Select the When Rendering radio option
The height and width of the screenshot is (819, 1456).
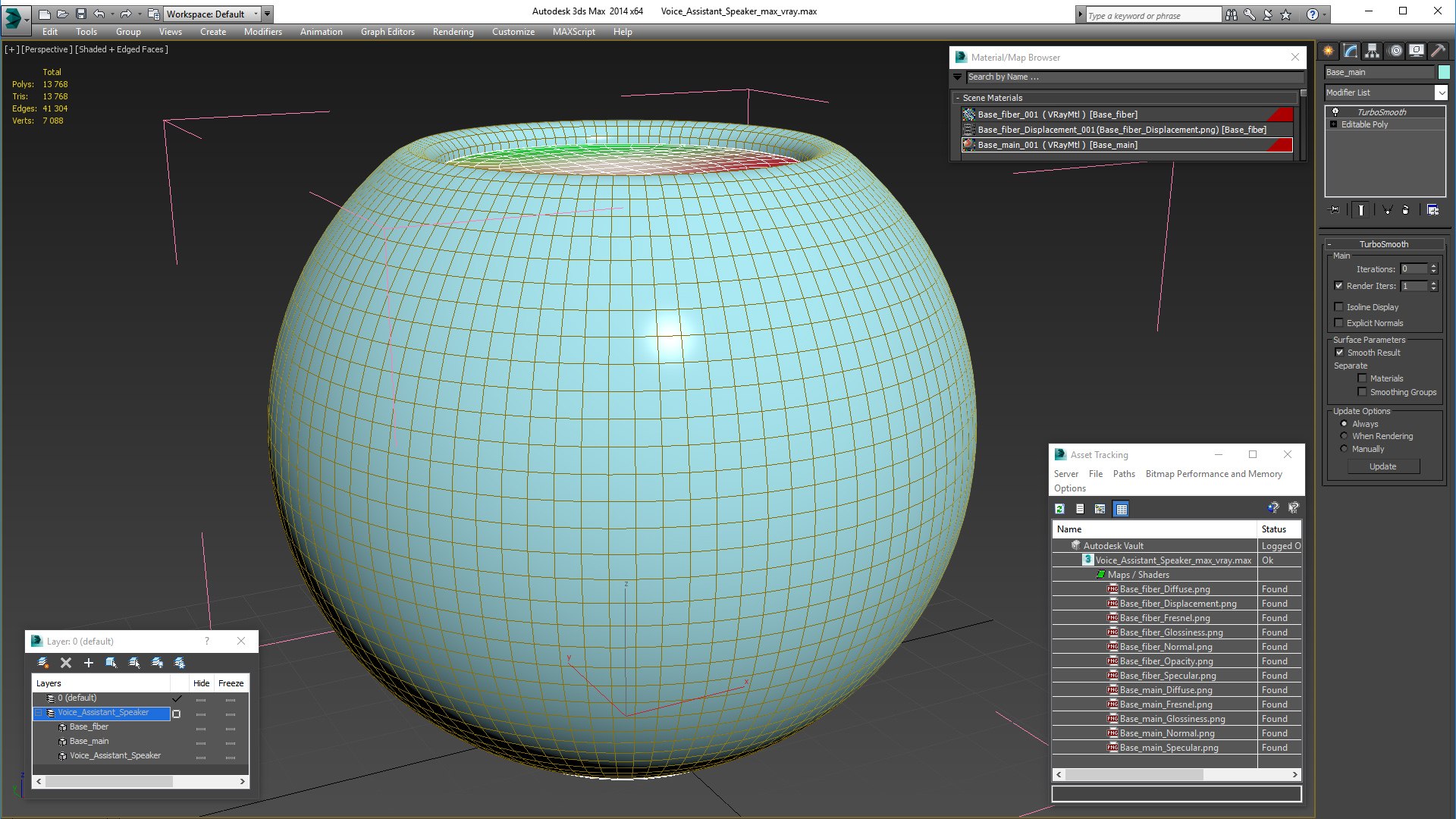[1344, 436]
